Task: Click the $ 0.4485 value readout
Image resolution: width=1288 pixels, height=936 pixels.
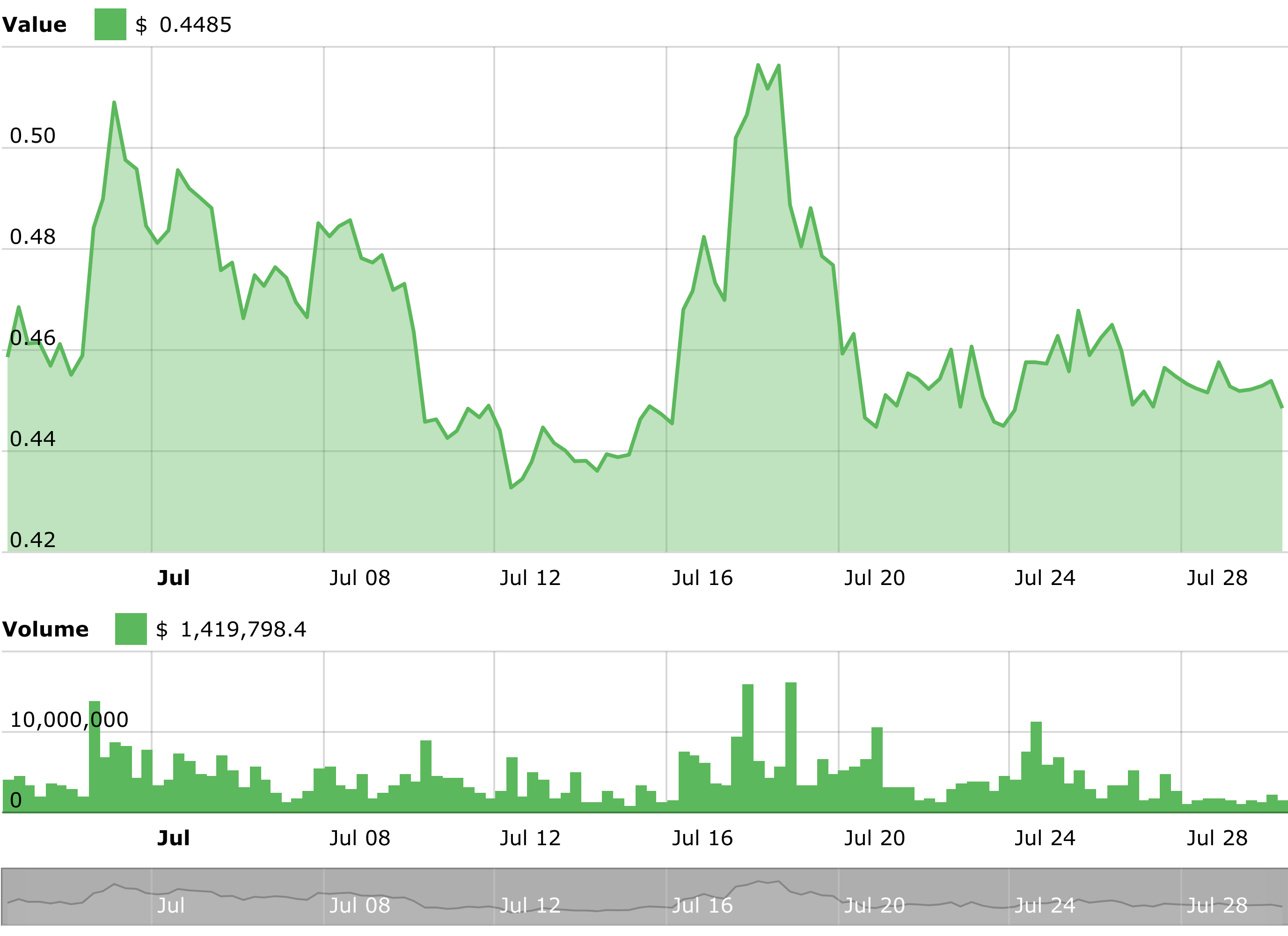Action: pyautogui.click(x=183, y=24)
